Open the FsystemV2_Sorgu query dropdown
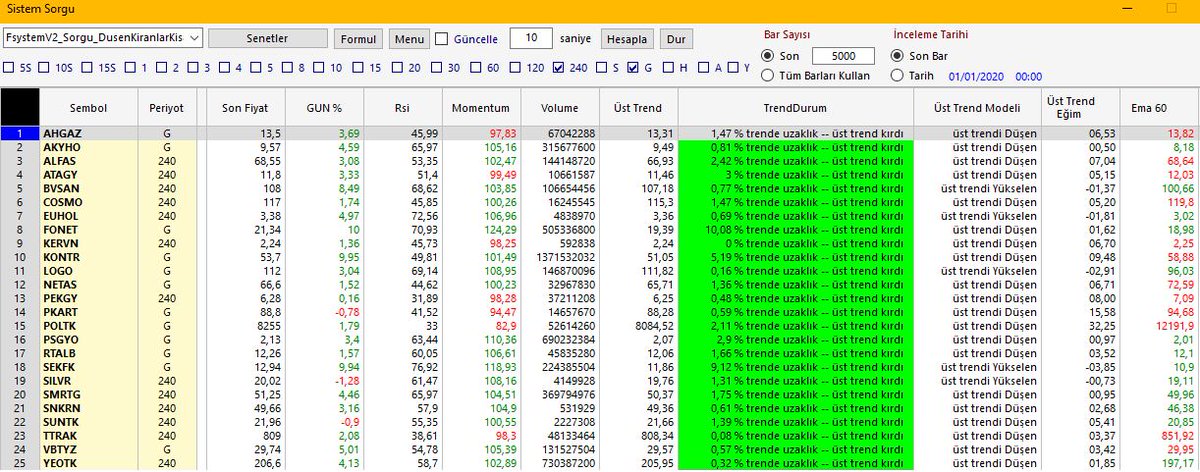1200x472 pixels. (x=103, y=38)
